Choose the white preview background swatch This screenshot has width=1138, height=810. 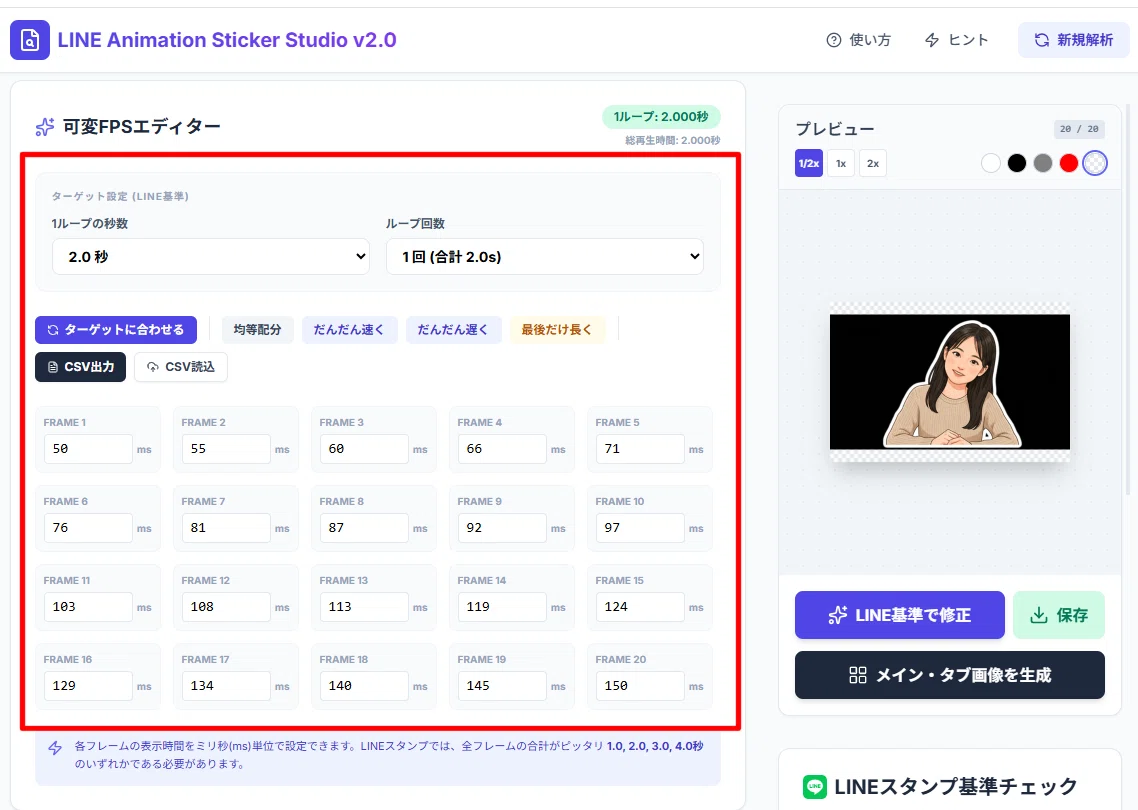coord(991,163)
